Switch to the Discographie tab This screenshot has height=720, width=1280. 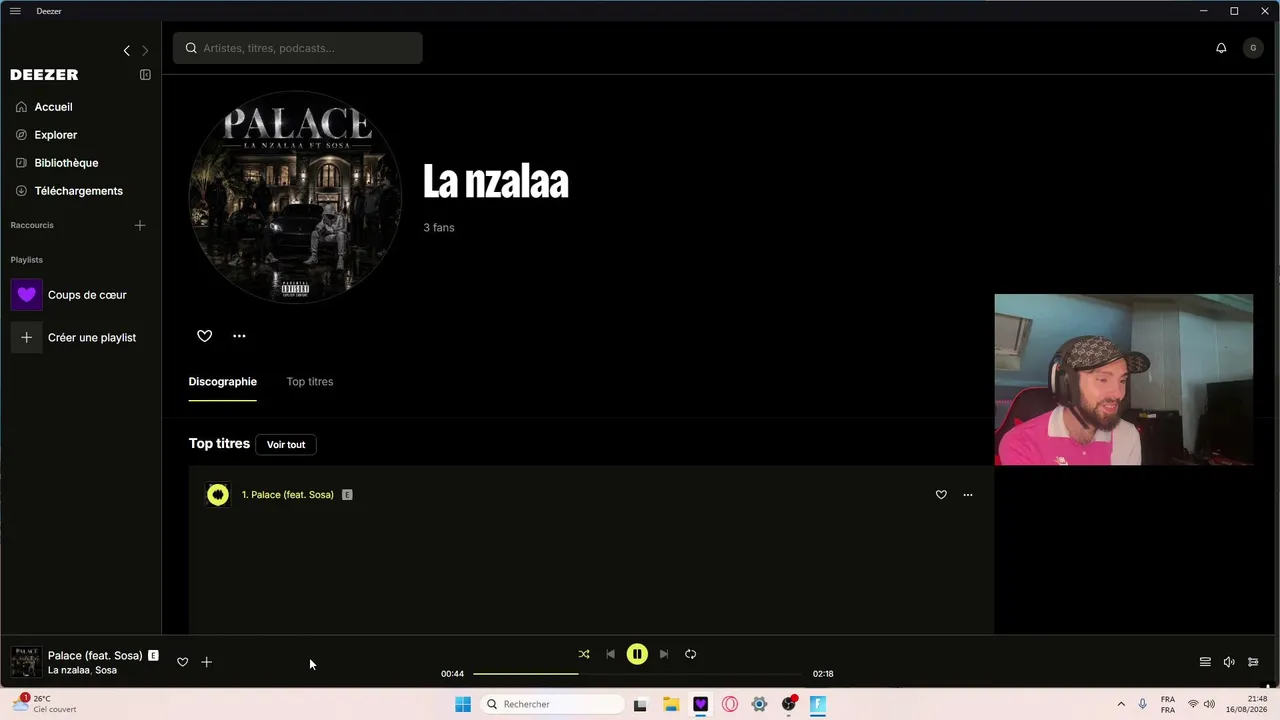[x=223, y=381]
